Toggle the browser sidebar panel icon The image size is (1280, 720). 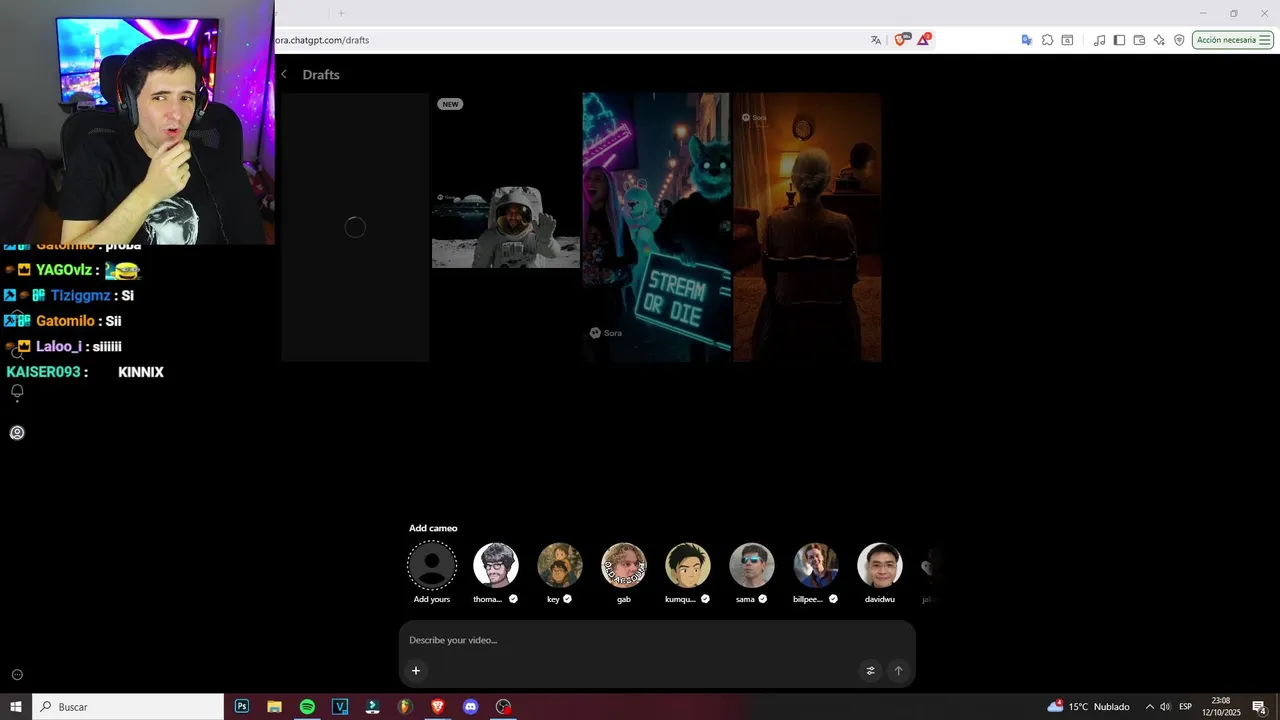tap(1120, 40)
